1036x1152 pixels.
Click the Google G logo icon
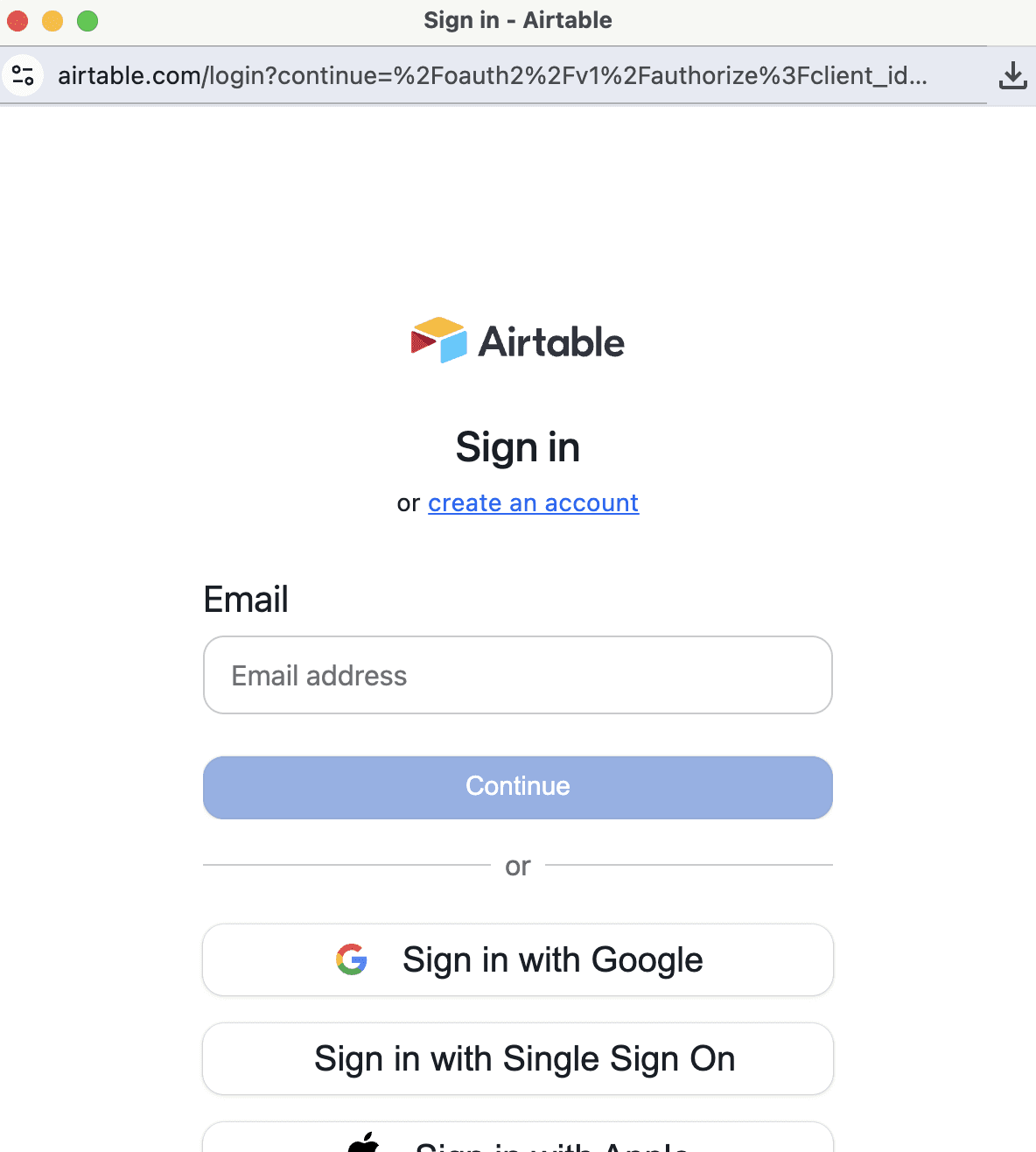point(352,960)
